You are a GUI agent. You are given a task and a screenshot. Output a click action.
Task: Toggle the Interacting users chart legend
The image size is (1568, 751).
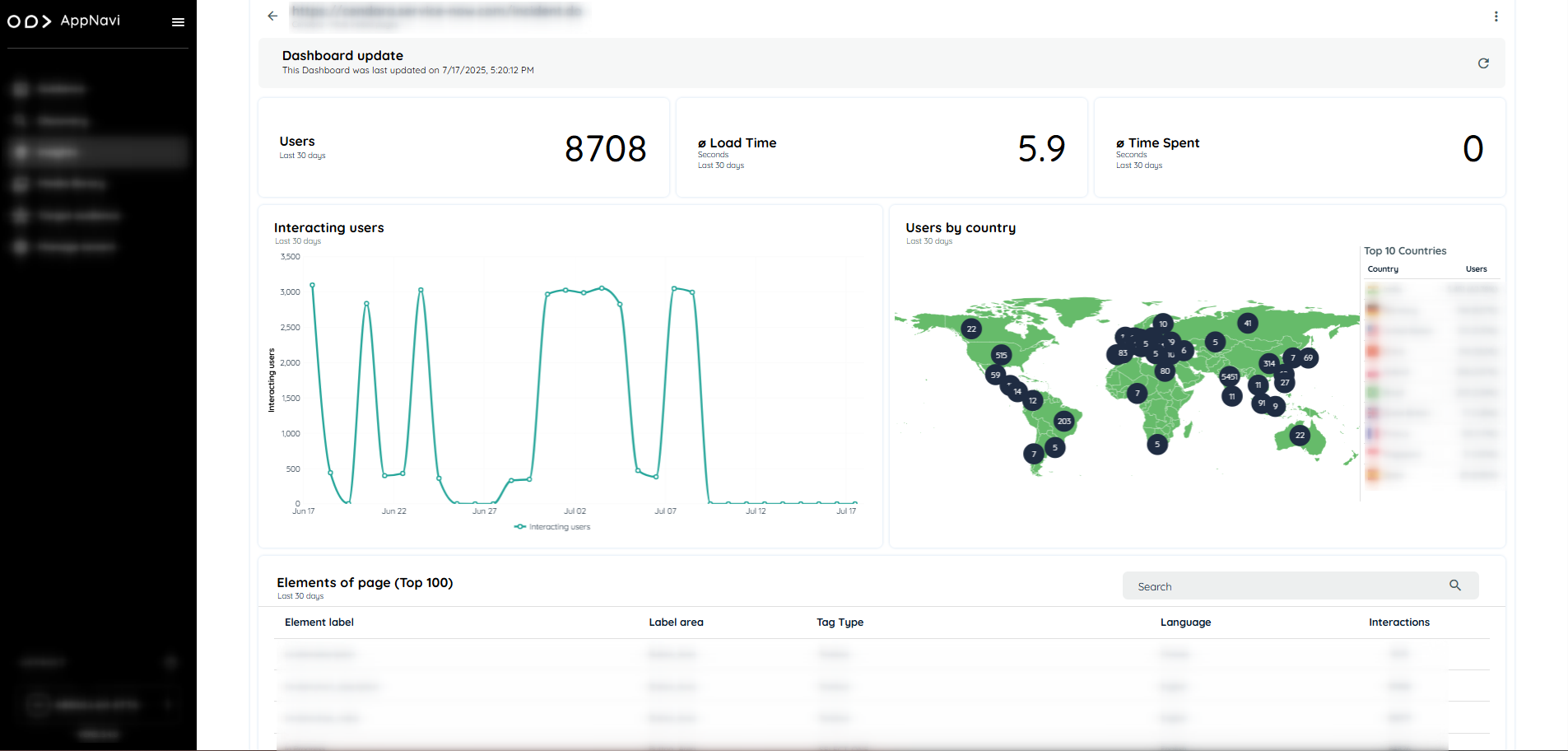click(x=552, y=527)
